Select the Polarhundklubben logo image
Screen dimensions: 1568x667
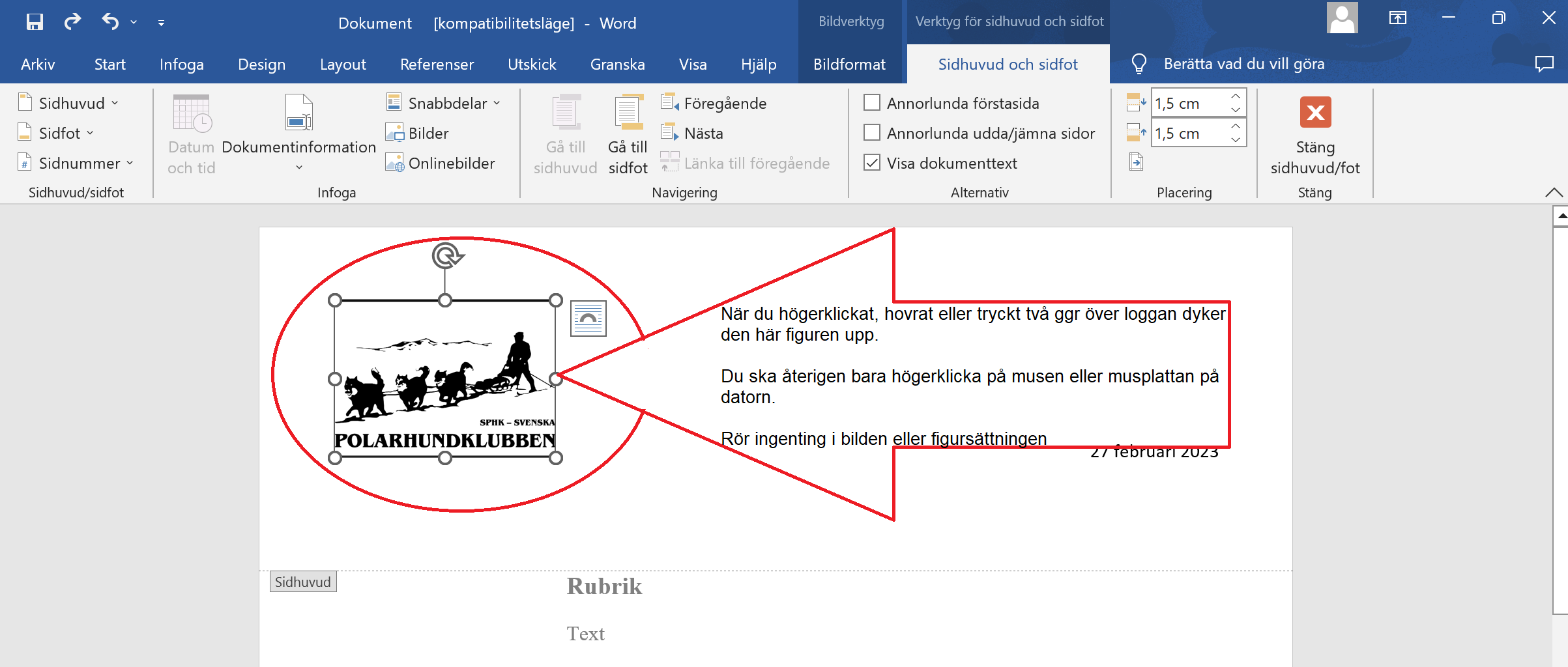pyautogui.click(x=445, y=379)
